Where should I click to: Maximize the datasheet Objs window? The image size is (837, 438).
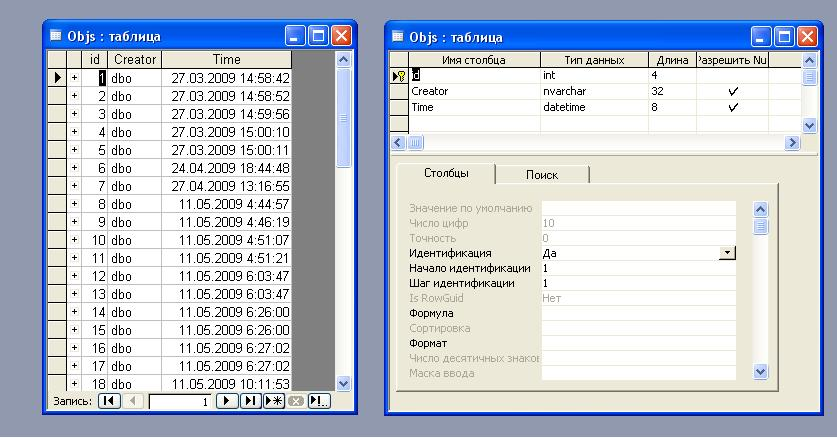pyautogui.click(x=319, y=36)
